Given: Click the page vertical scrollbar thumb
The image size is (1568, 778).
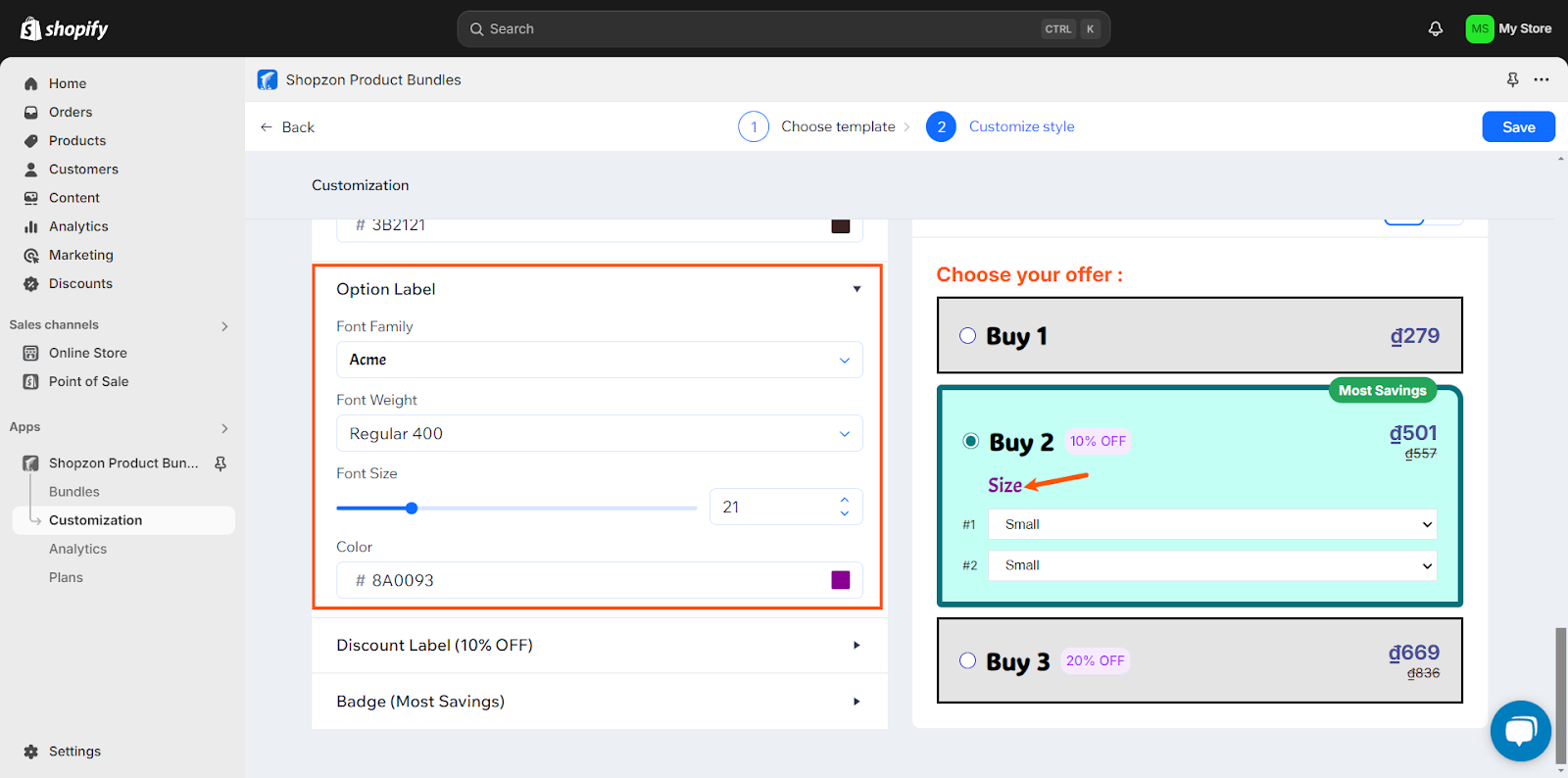Looking at the screenshot, I should coord(1560,696).
